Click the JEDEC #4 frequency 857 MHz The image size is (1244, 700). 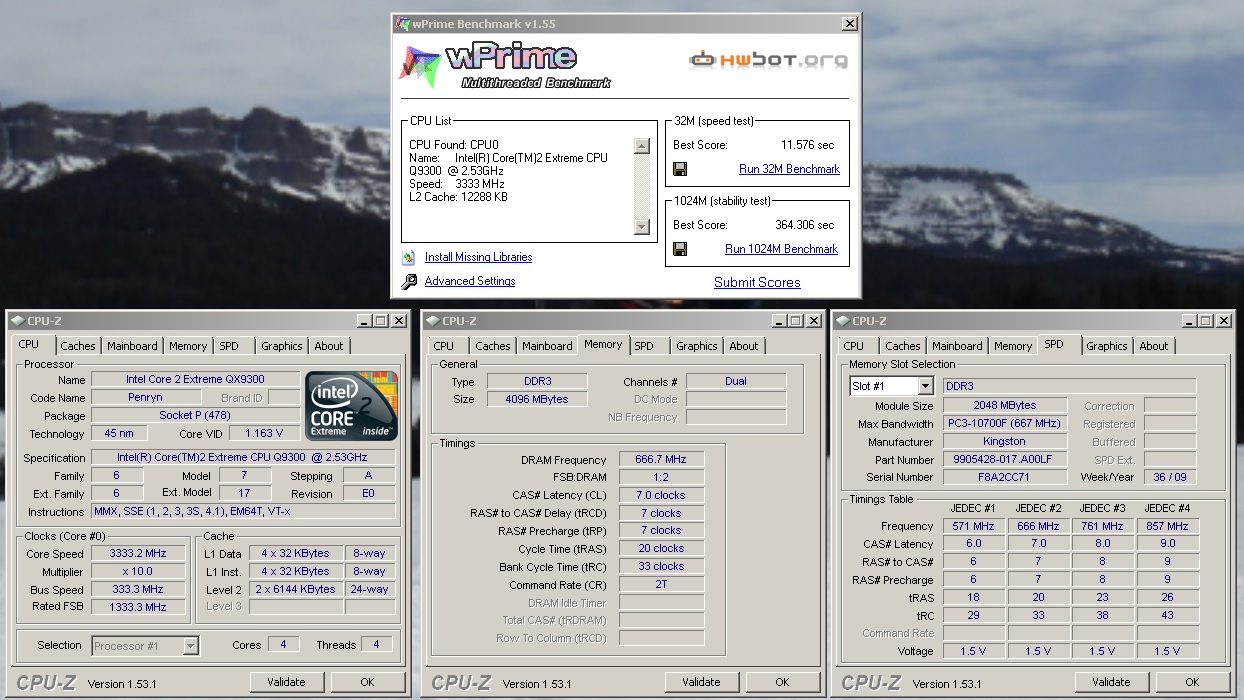coord(1167,526)
